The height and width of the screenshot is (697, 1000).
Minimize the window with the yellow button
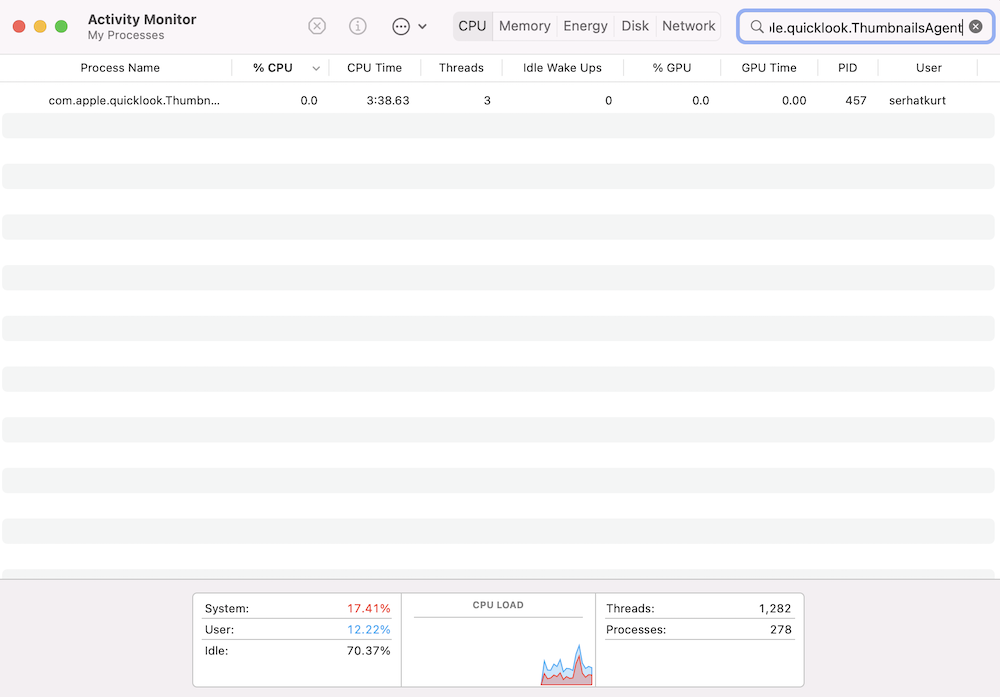(x=40, y=26)
